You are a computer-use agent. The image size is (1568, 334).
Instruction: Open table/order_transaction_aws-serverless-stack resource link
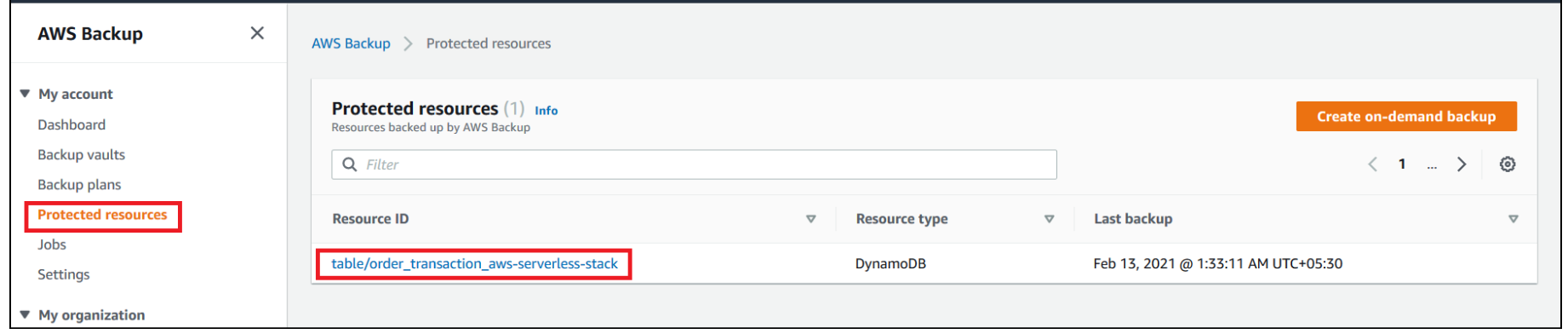(x=474, y=264)
